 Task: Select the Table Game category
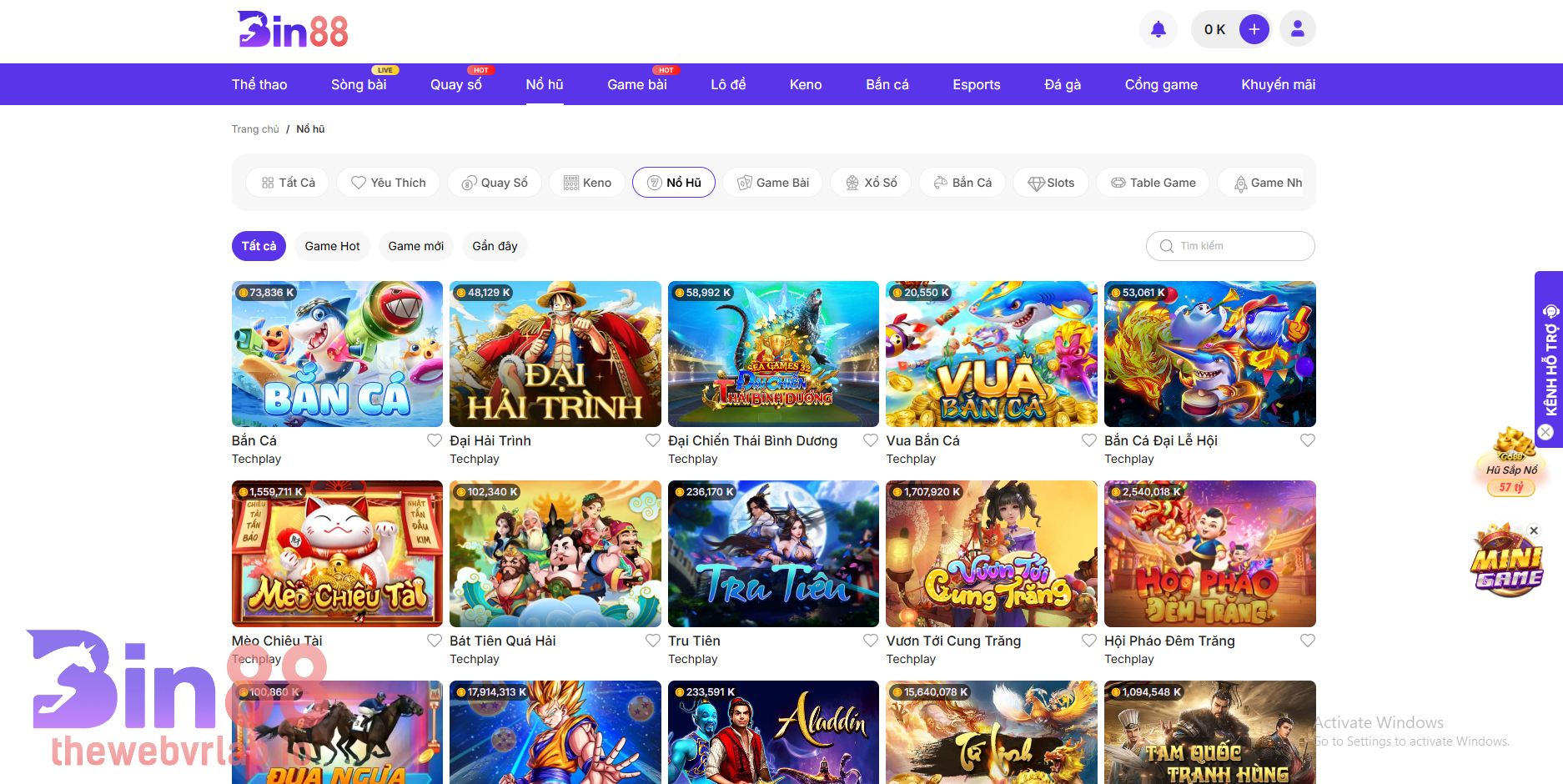tap(1153, 183)
